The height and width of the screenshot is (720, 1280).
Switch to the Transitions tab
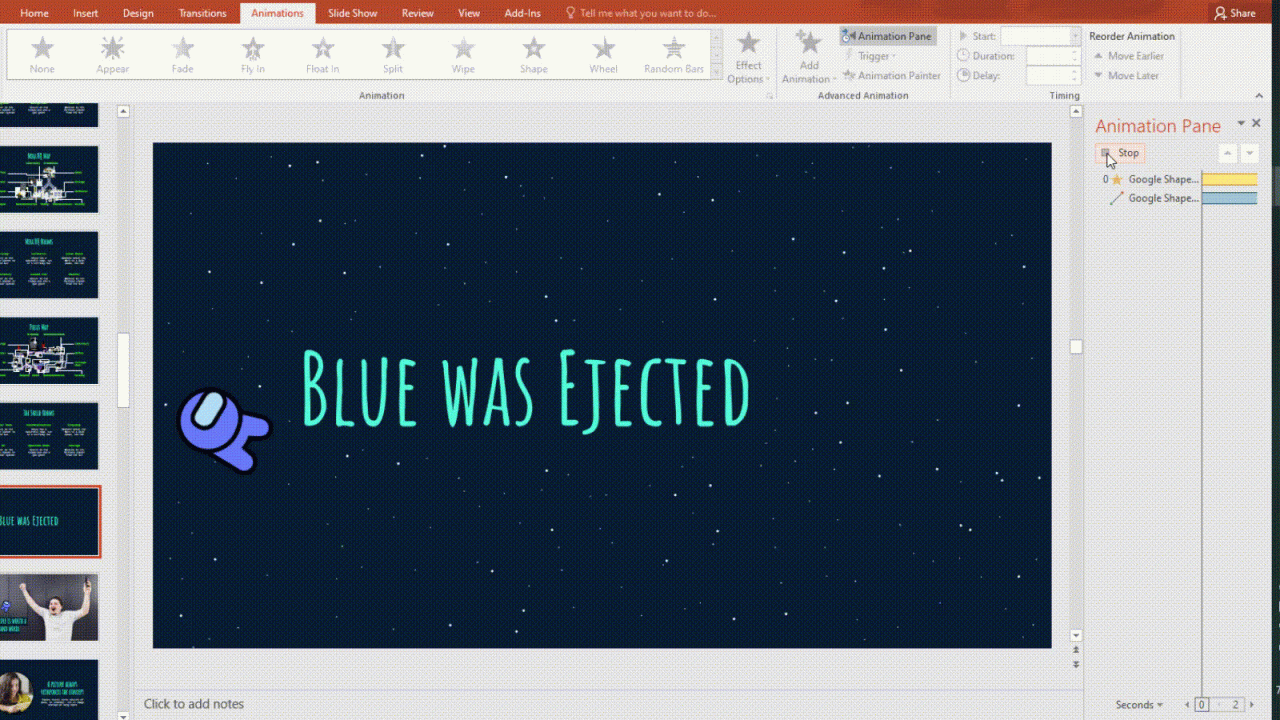(203, 13)
